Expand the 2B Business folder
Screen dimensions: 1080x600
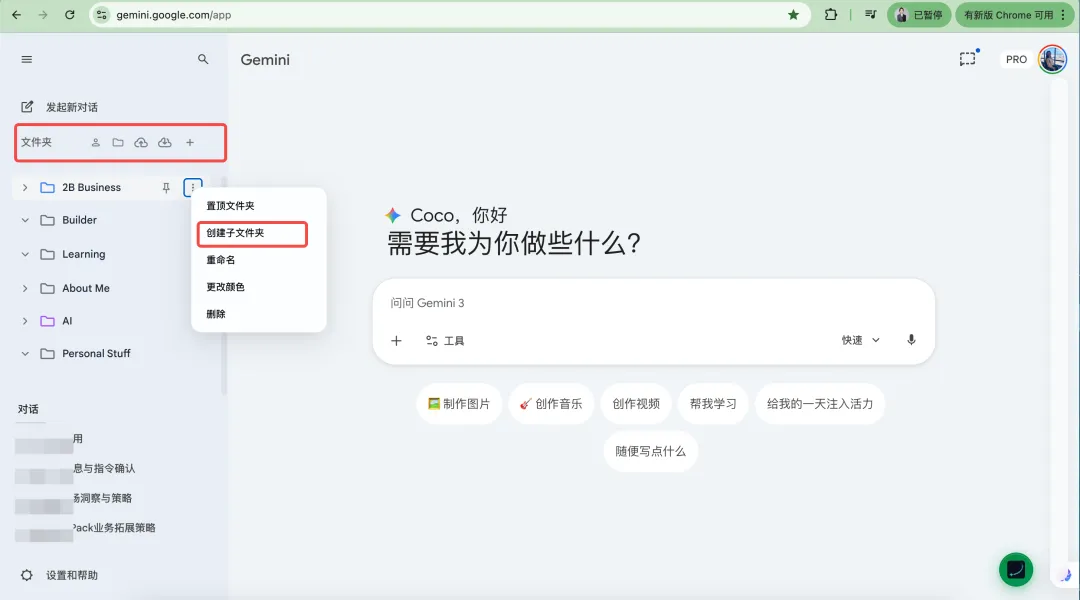25,187
